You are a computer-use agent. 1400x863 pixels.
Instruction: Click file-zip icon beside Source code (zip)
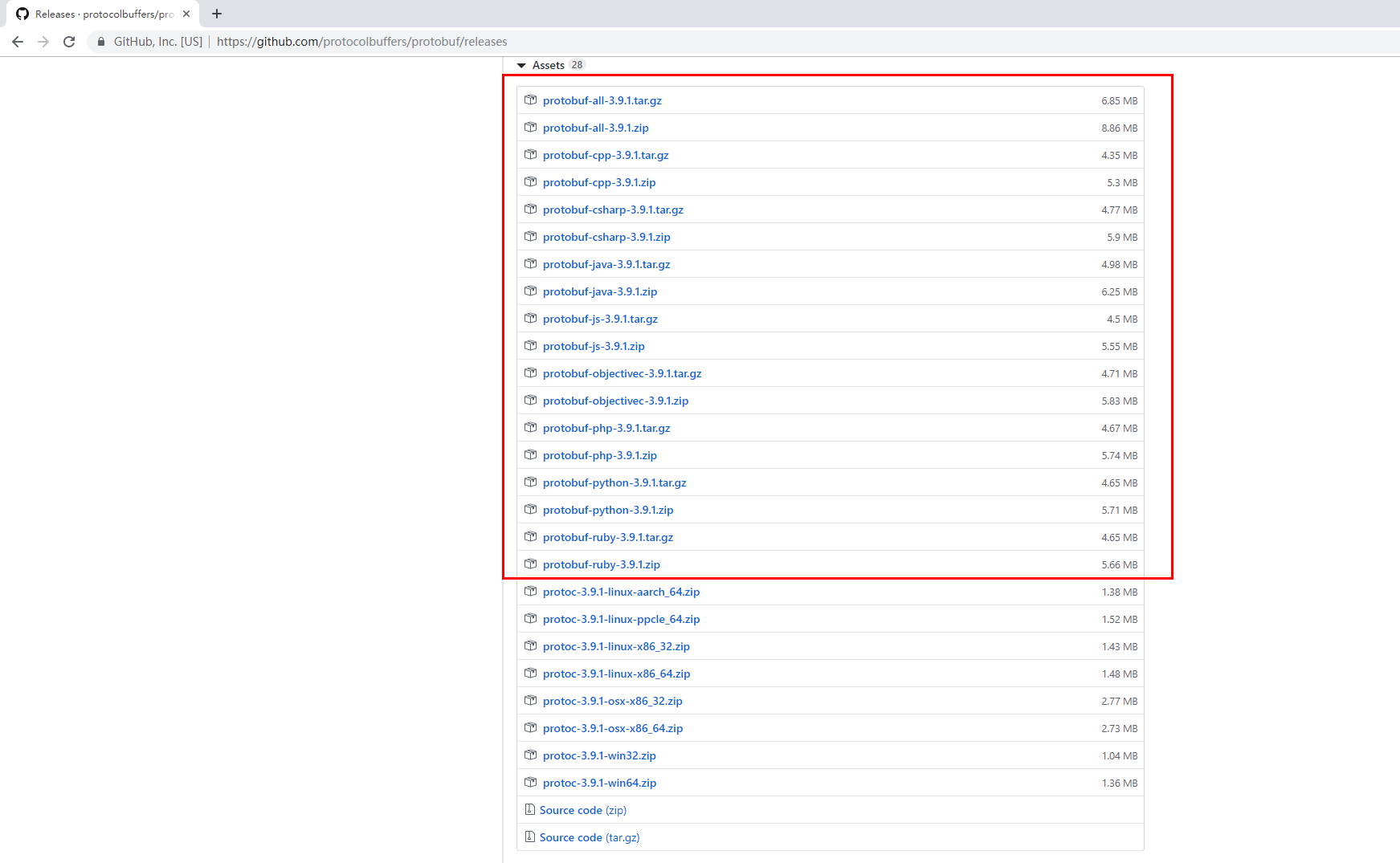529,809
